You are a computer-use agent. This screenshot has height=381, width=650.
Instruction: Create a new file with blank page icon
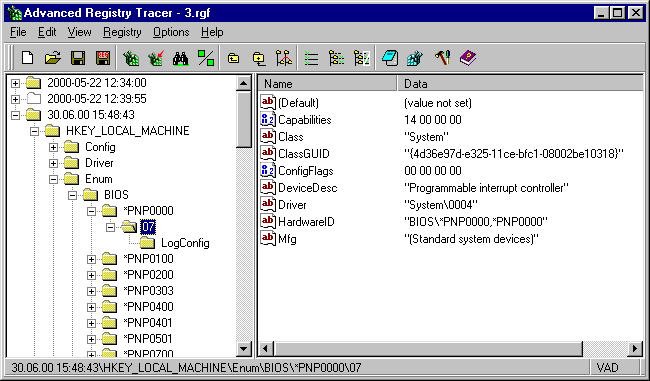tap(27, 58)
